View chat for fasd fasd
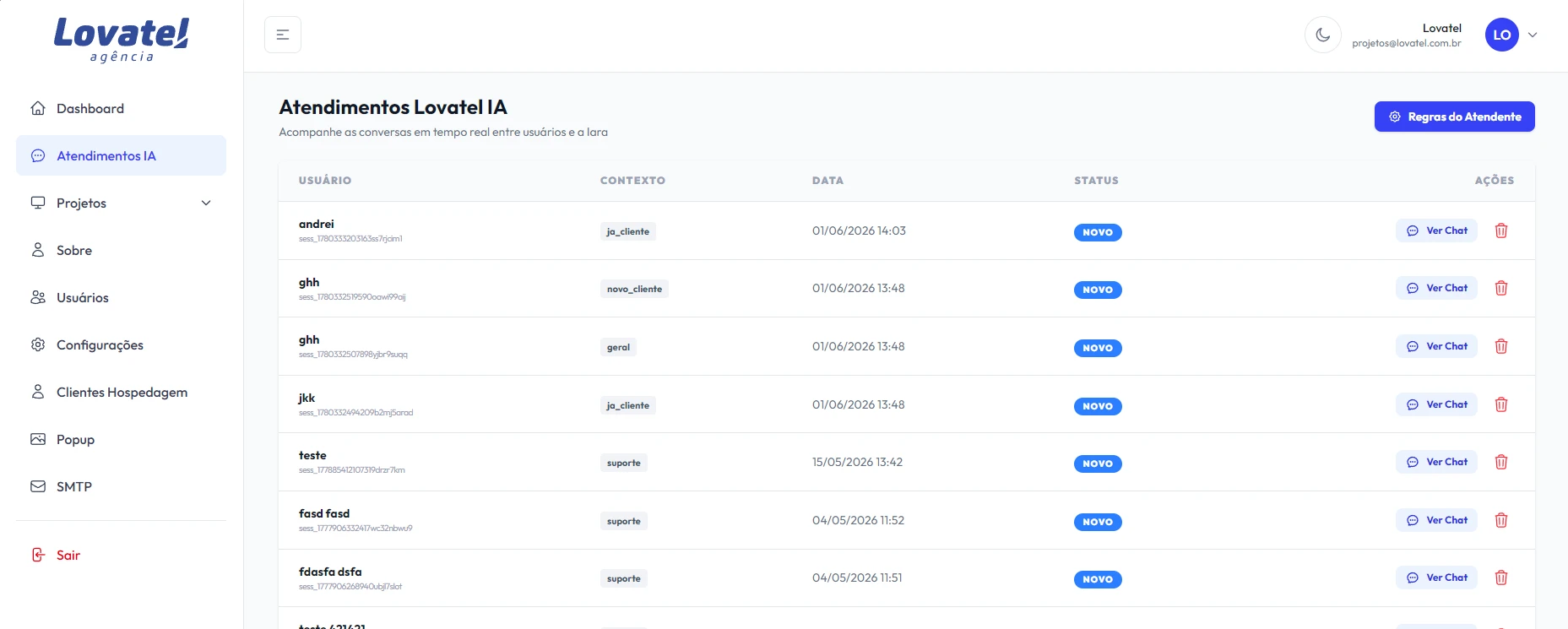 [x=1436, y=520]
